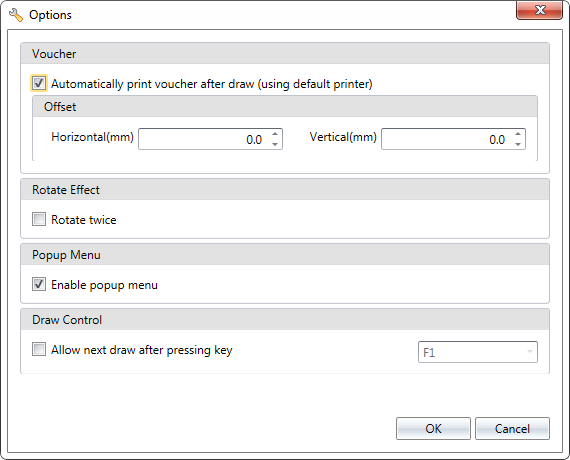
Task: Toggle automatic voucher printing after draw
Action: (x=39, y=83)
